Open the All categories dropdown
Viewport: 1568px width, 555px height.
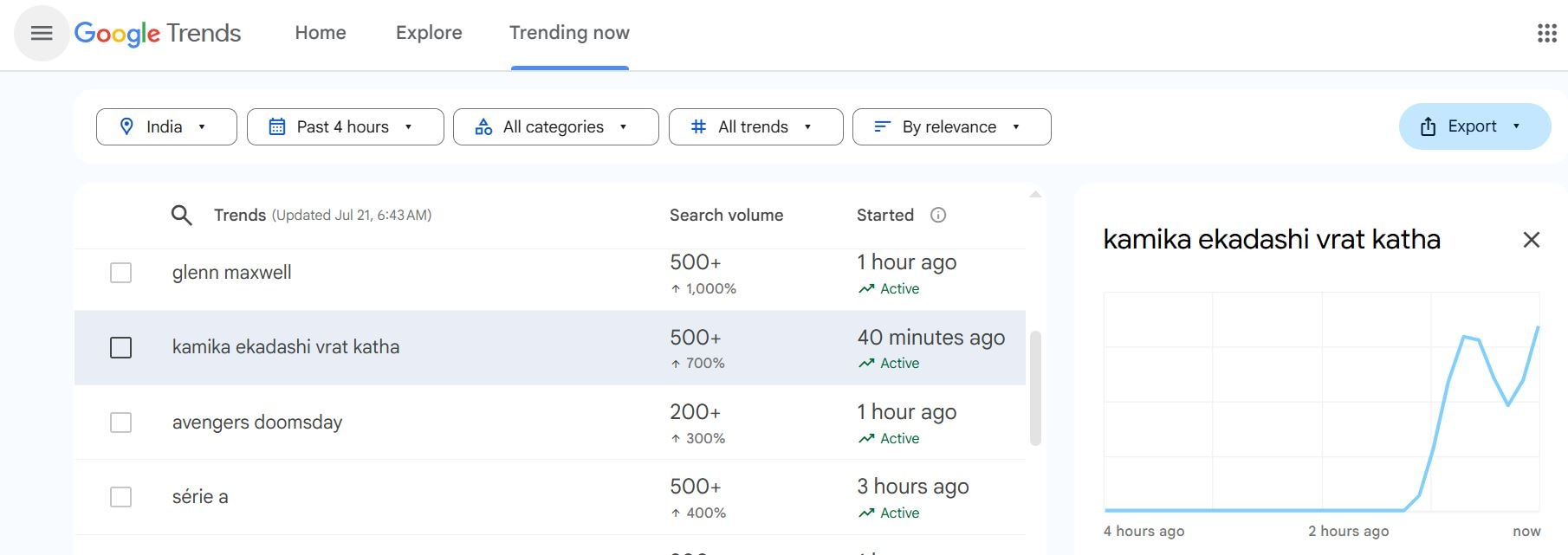555,126
